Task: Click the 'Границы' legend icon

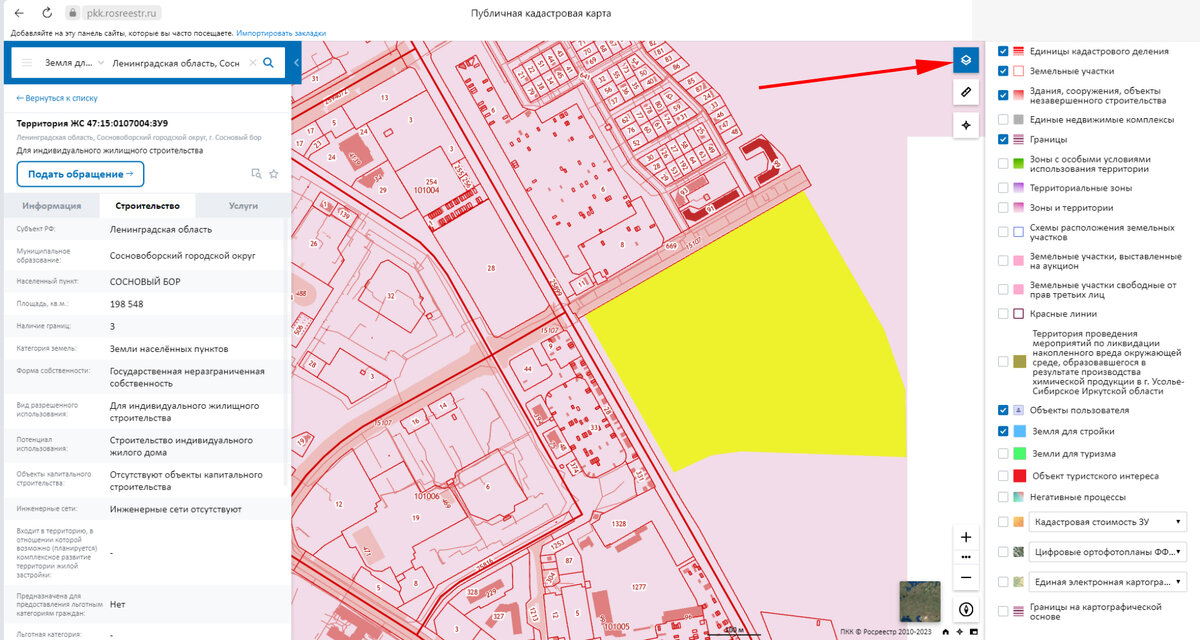Action: click(x=1019, y=139)
